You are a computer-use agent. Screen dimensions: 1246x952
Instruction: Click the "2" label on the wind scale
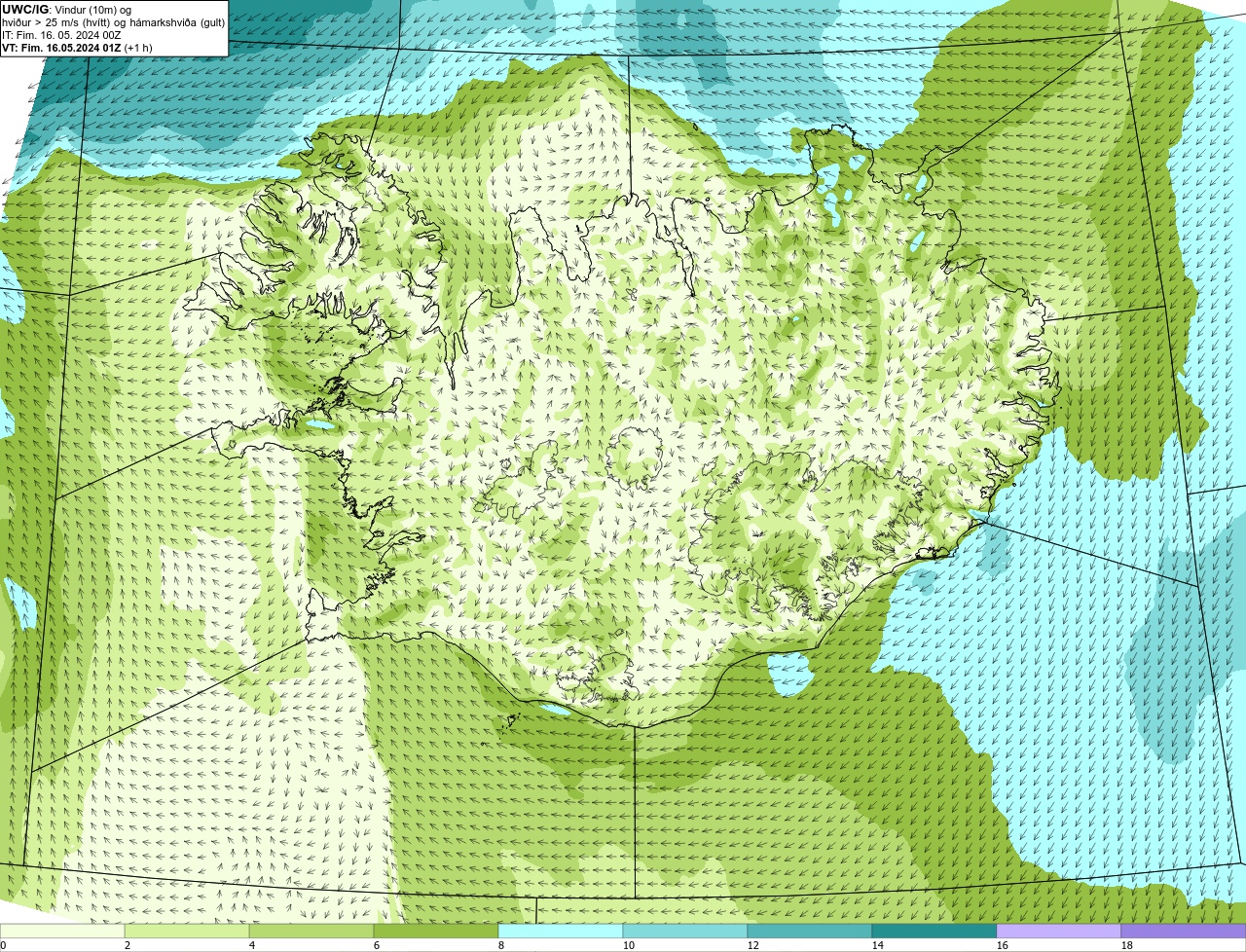click(x=128, y=945)
